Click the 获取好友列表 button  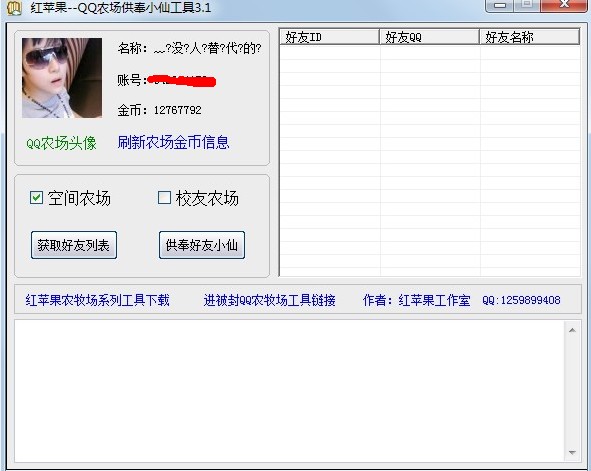click(x=74, y=245)
